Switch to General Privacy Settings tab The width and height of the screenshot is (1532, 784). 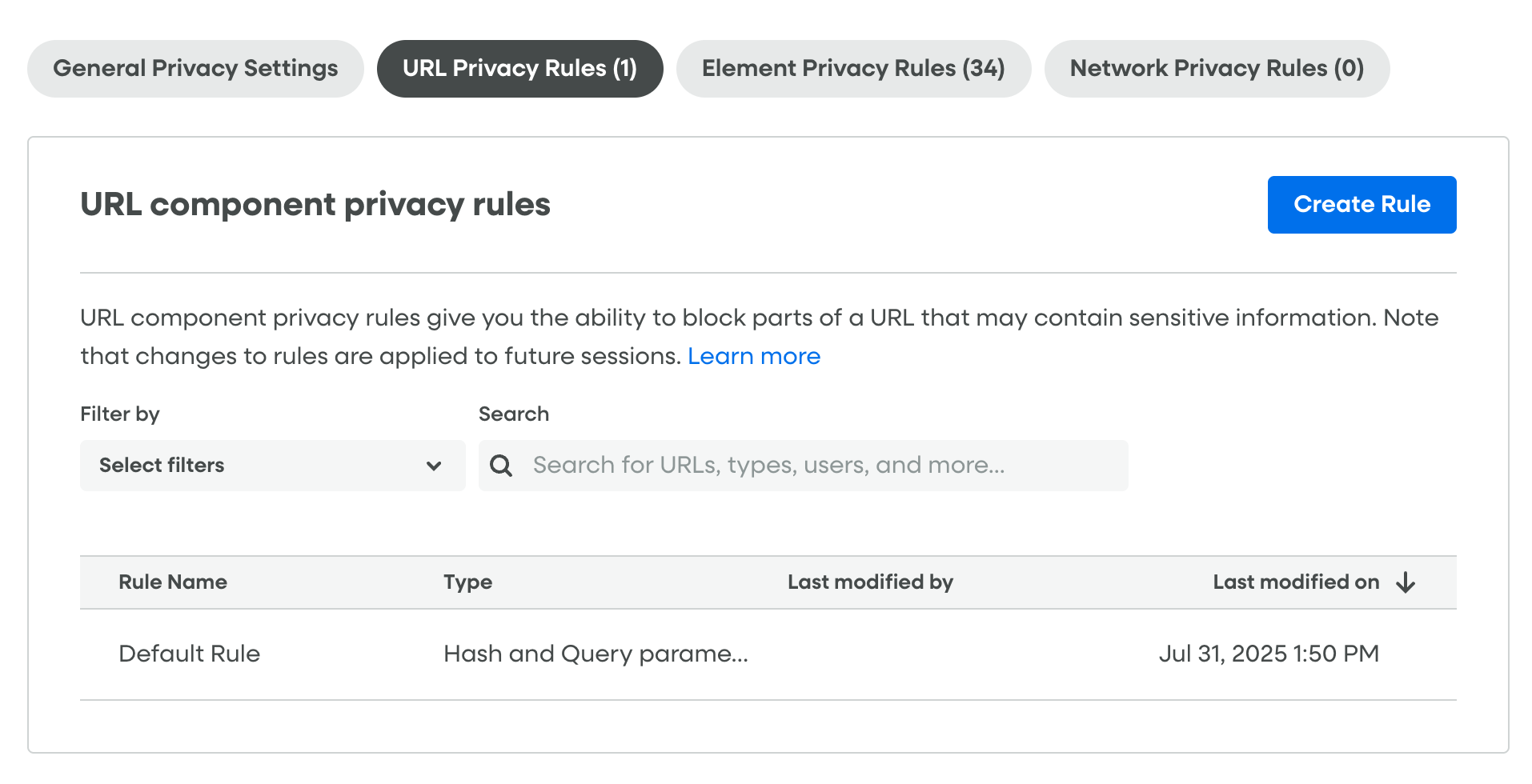pos(195,69)
